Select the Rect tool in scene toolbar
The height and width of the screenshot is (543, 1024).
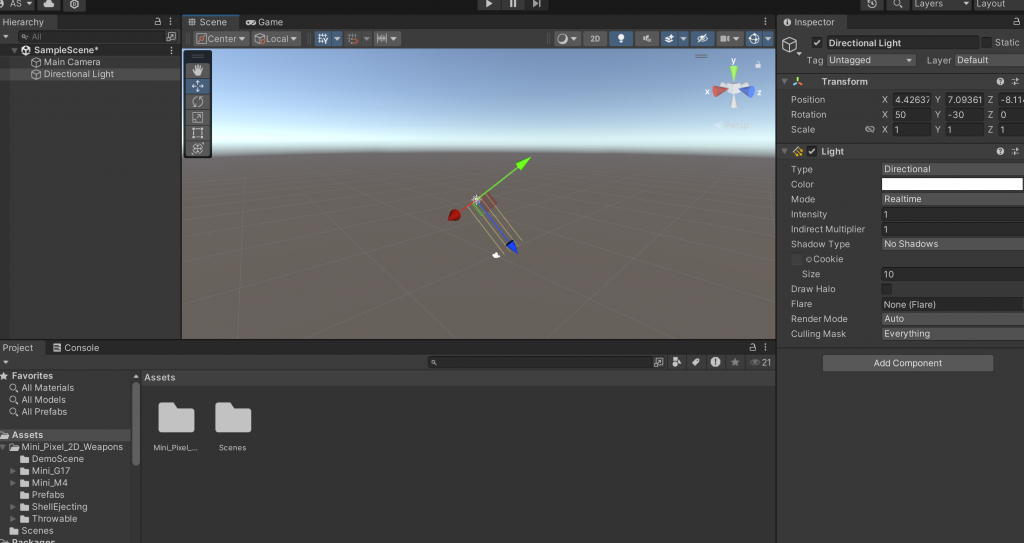pos(197,133)
